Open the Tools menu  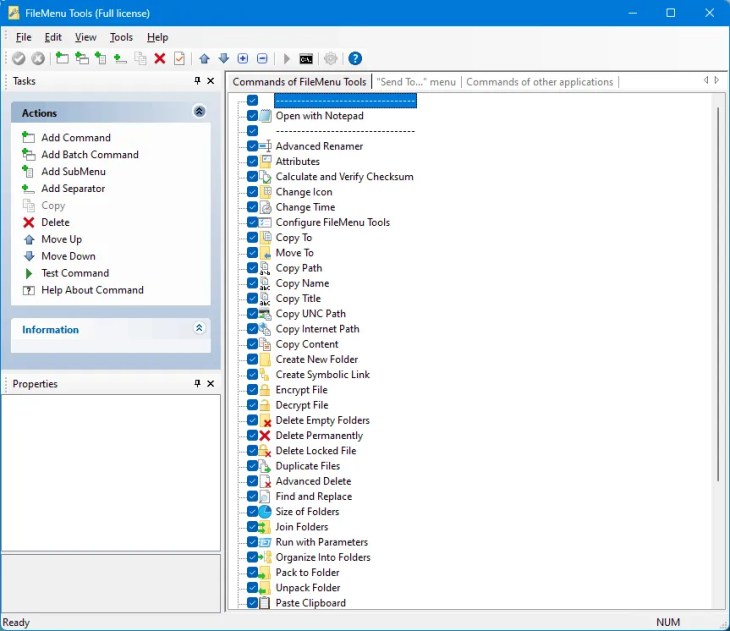[121, 37]
